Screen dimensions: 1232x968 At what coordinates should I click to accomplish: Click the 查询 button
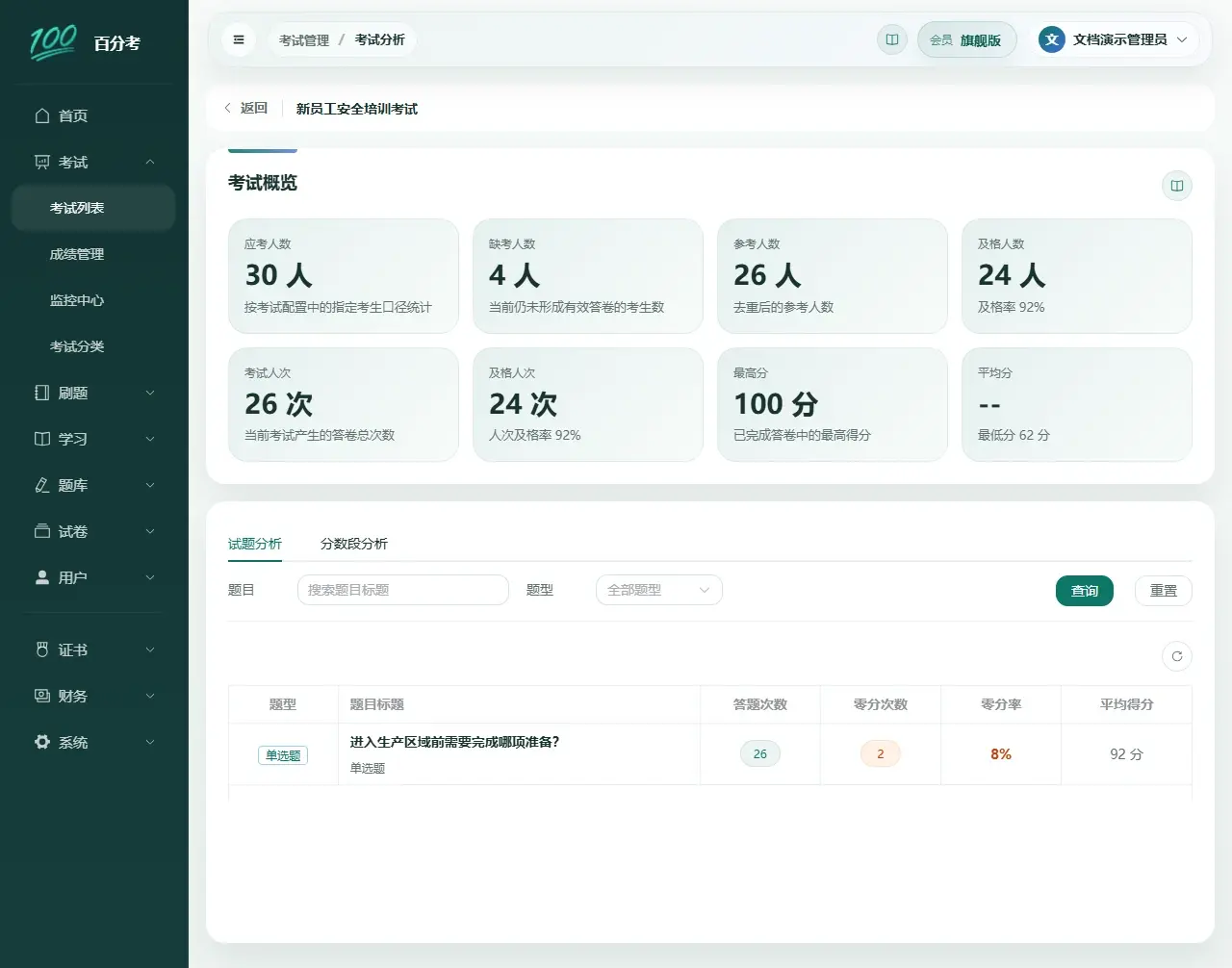click(1085, 591)
